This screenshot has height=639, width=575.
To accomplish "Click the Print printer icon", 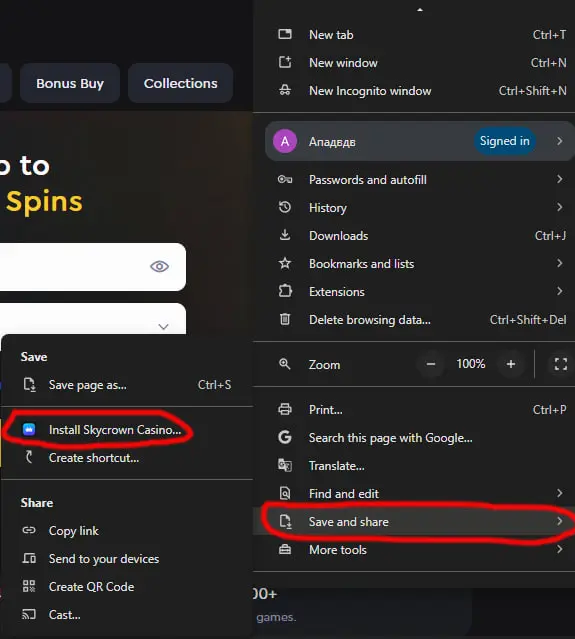I will coord(285,409).
